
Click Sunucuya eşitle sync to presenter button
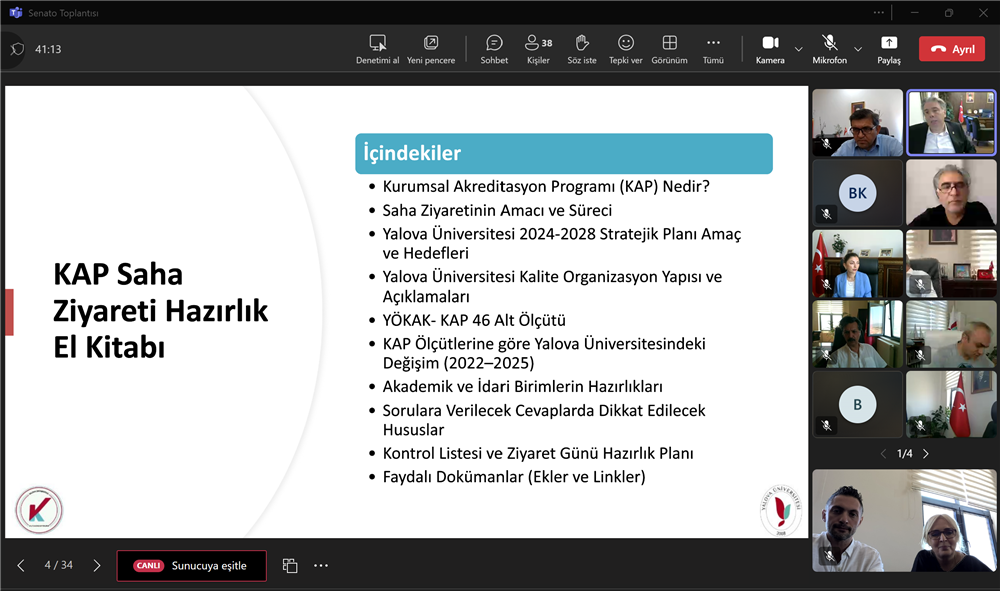coord(191,565)
